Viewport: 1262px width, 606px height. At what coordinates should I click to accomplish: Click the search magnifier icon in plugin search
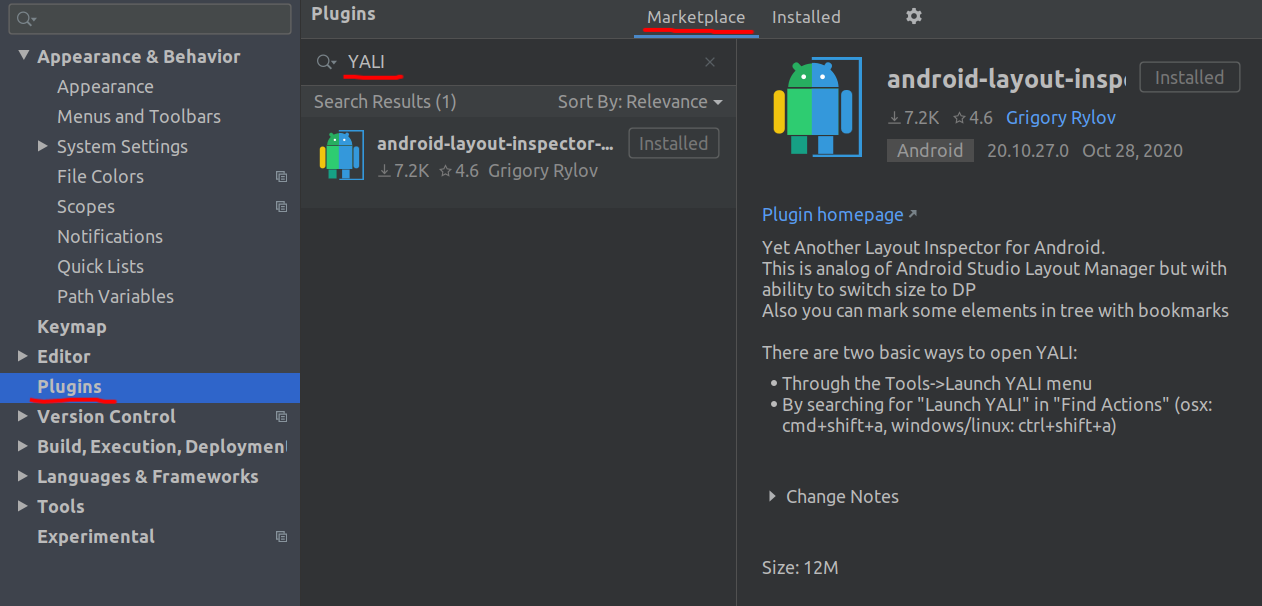click(x=326, y=62)
